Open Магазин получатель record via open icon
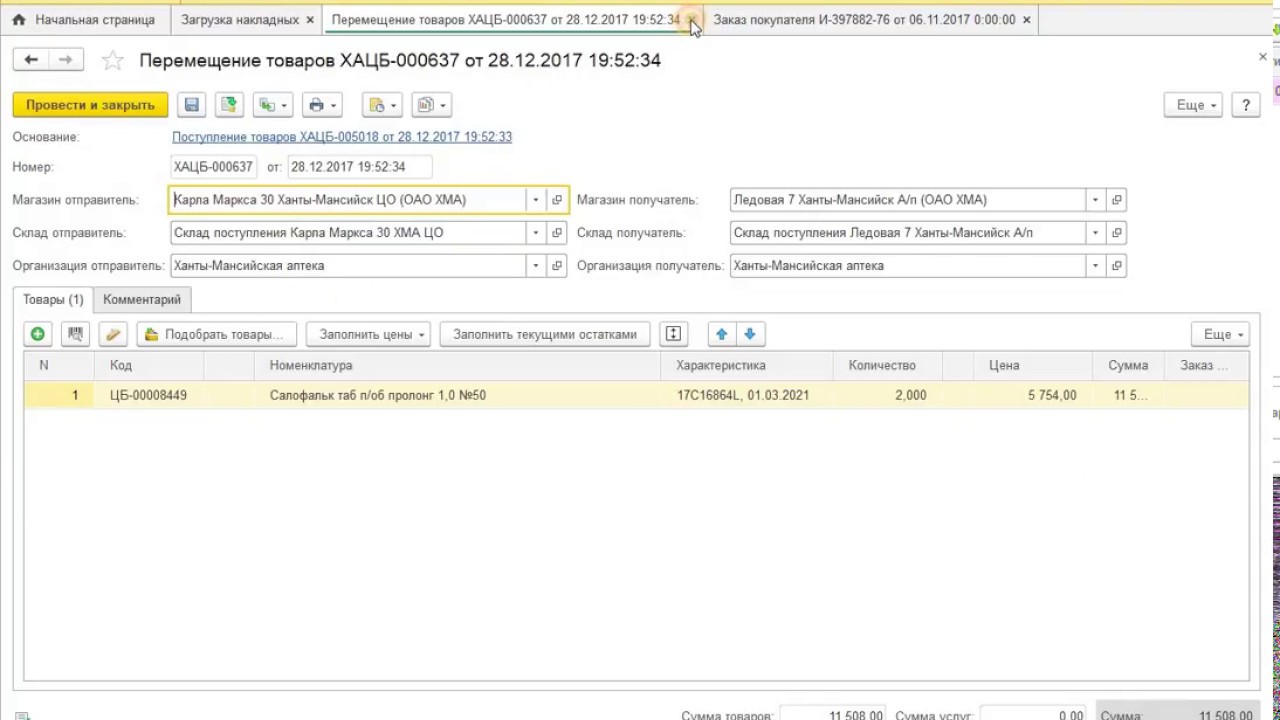Viewport: 1280px width, 720px height. coord(1117,200)
